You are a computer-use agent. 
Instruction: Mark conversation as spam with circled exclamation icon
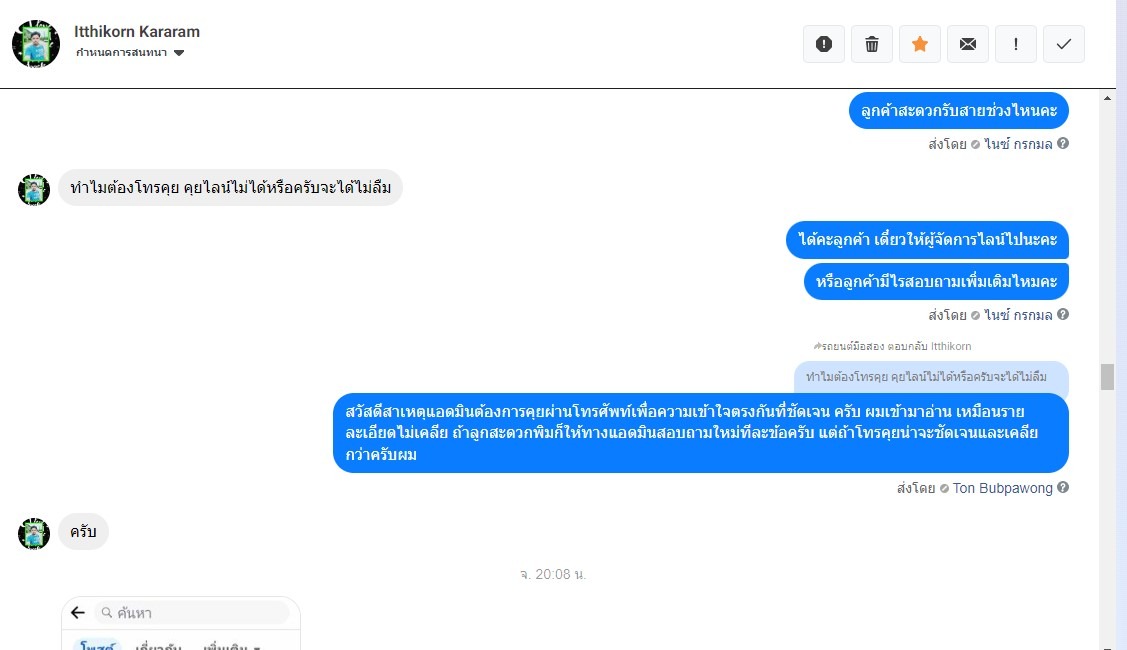pyautogui.click(x=824, y=44)
